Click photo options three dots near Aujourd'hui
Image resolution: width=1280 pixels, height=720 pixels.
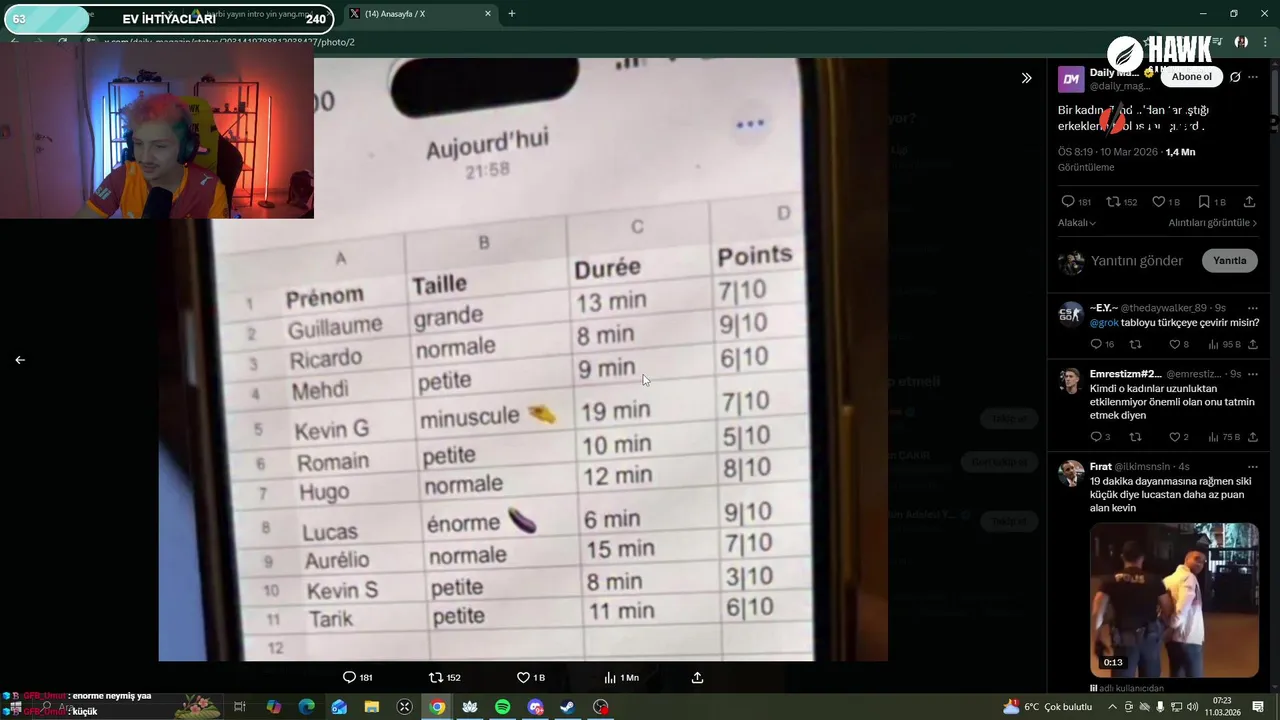point(750,124)
